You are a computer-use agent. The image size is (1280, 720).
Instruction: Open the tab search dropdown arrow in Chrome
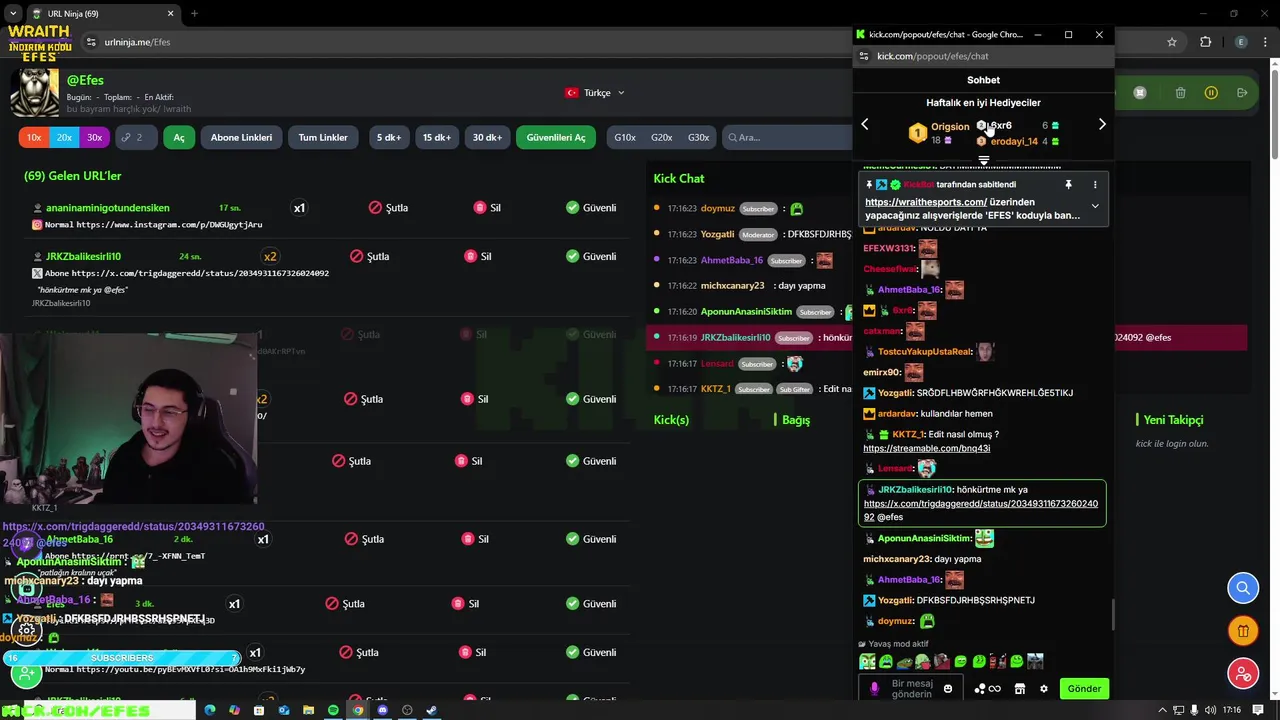click(x=12, y=14)
